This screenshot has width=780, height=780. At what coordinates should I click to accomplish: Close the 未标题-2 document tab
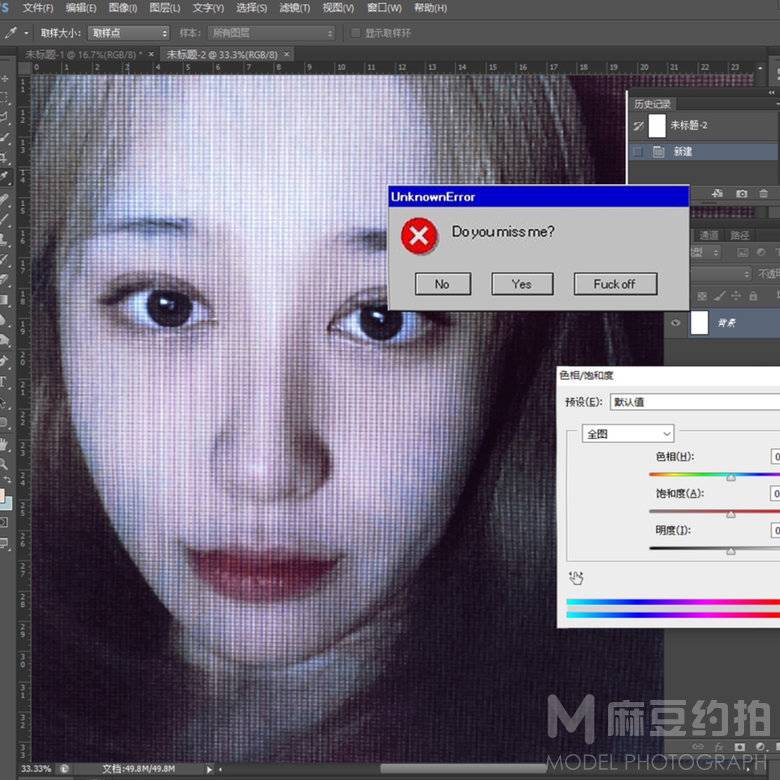pos(287,54)
